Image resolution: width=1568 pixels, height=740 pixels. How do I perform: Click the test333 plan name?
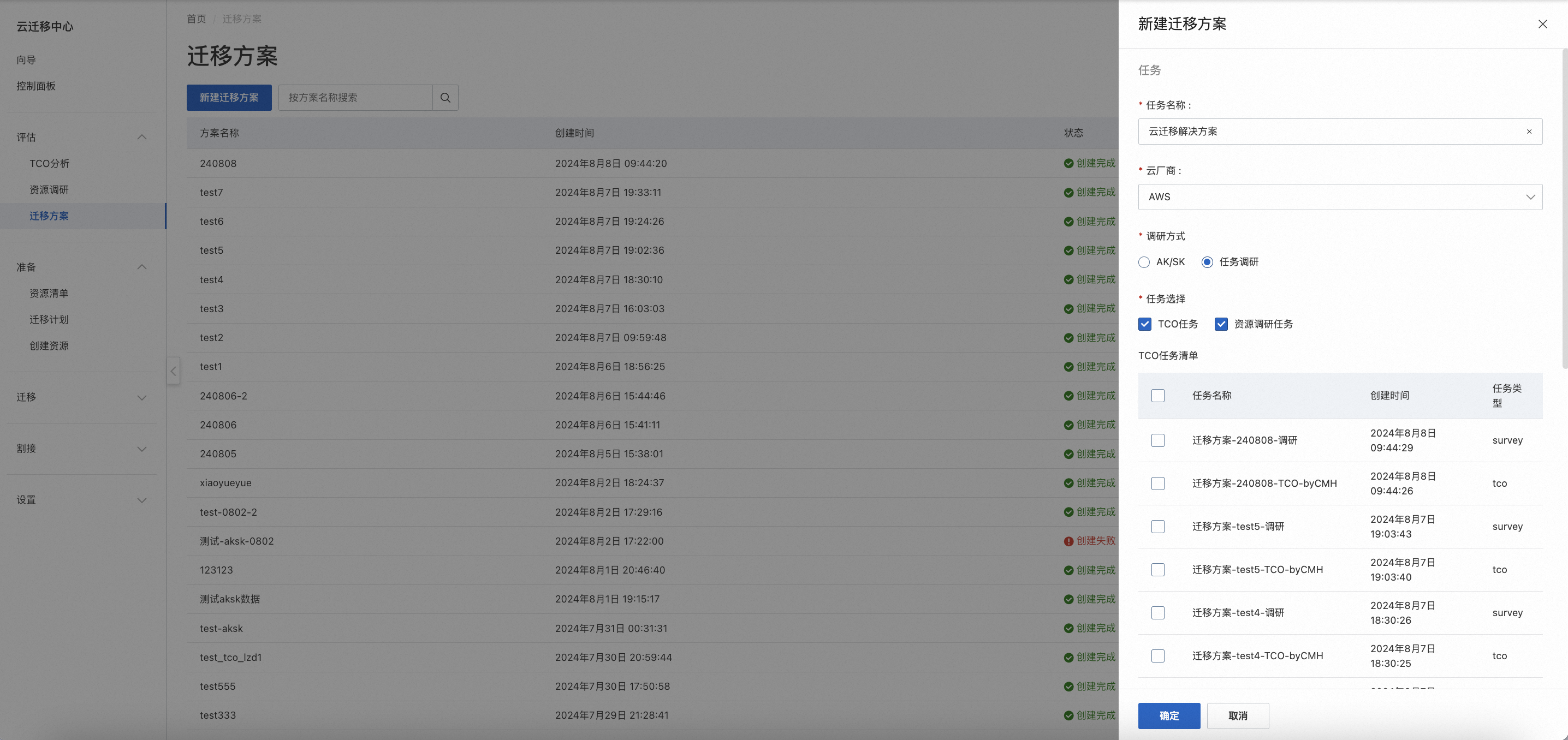[217, 715]
